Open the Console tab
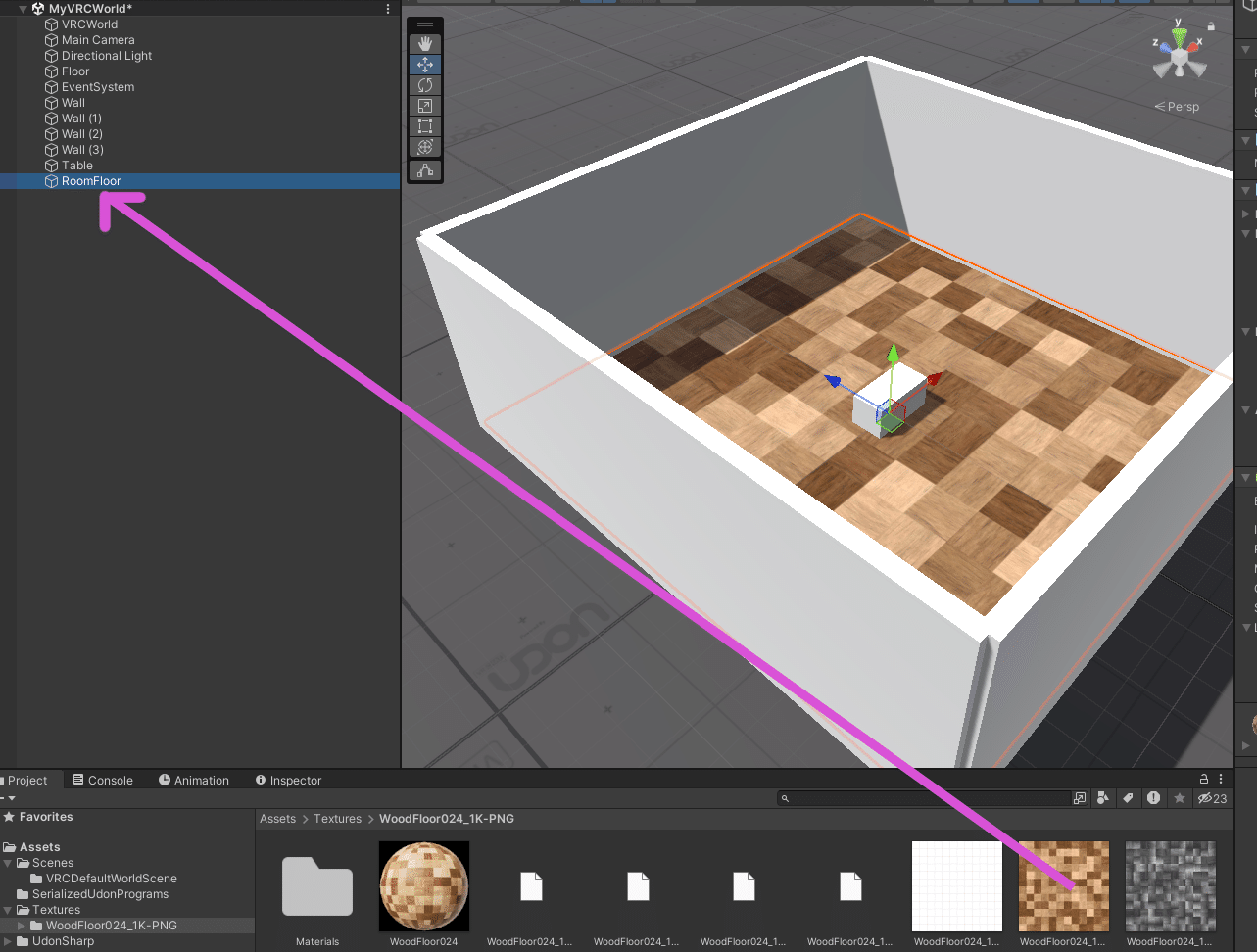The width and height of the screenshot is (1257, 952). [x=103, y=781]
